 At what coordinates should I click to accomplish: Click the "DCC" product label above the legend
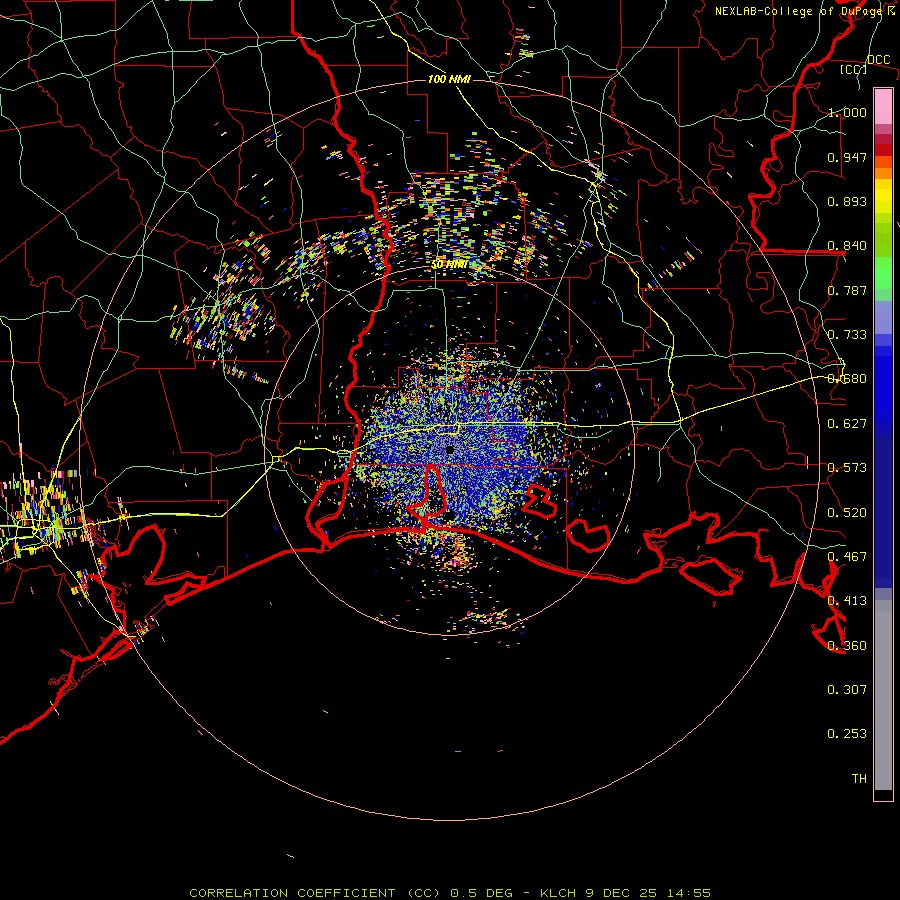(878, 60)
